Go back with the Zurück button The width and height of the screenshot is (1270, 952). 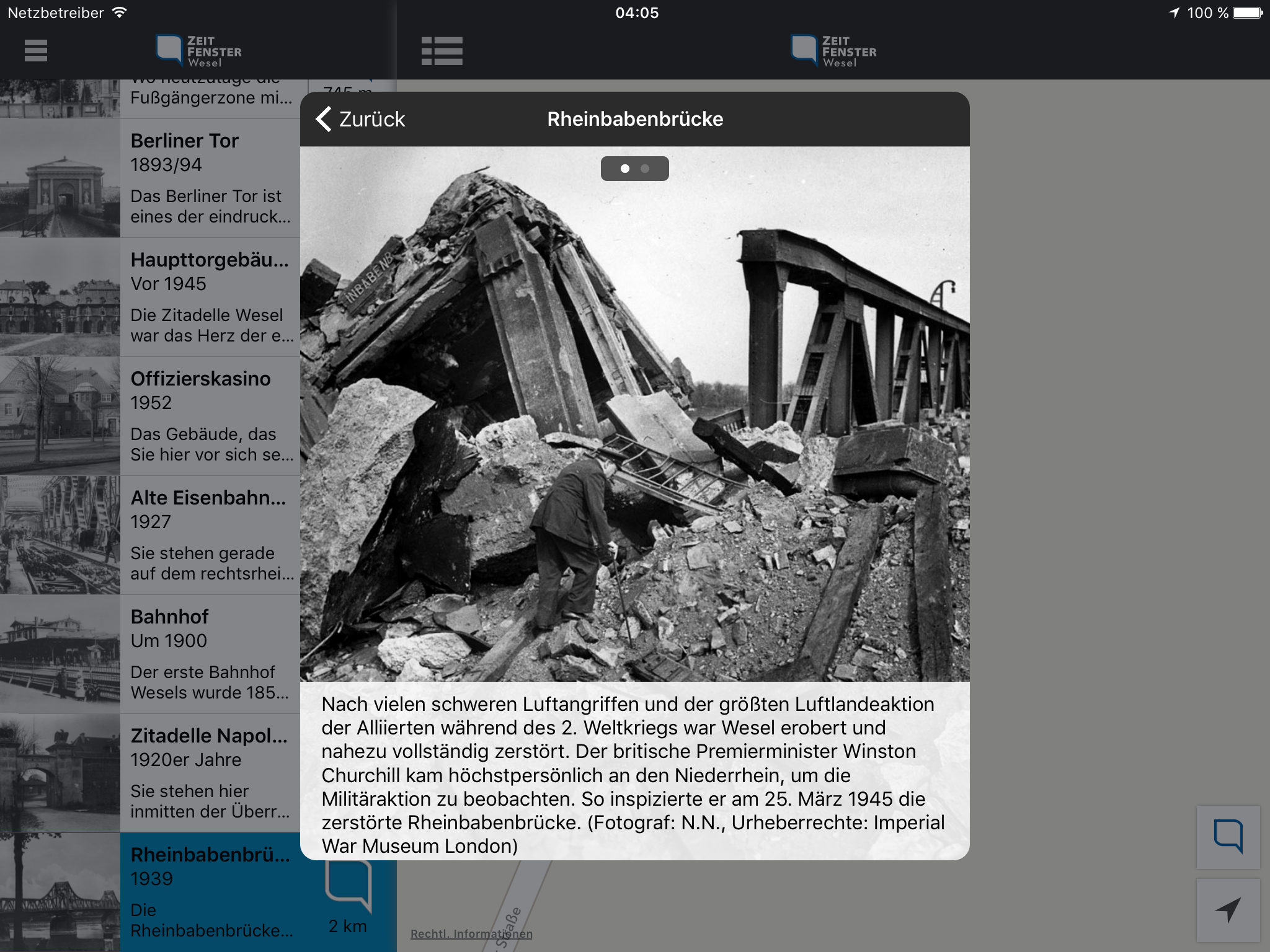click(360, 119)
